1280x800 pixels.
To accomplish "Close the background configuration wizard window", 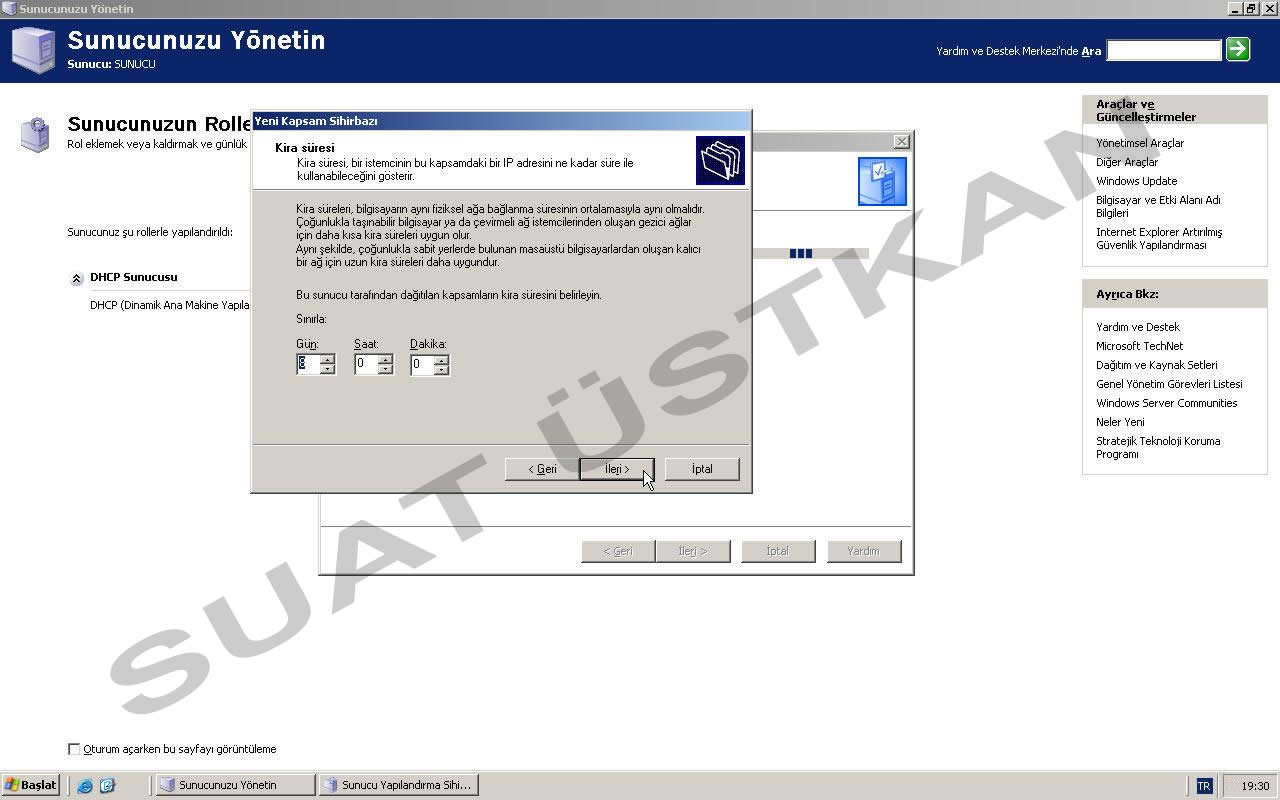I will (x=901, y=141).
